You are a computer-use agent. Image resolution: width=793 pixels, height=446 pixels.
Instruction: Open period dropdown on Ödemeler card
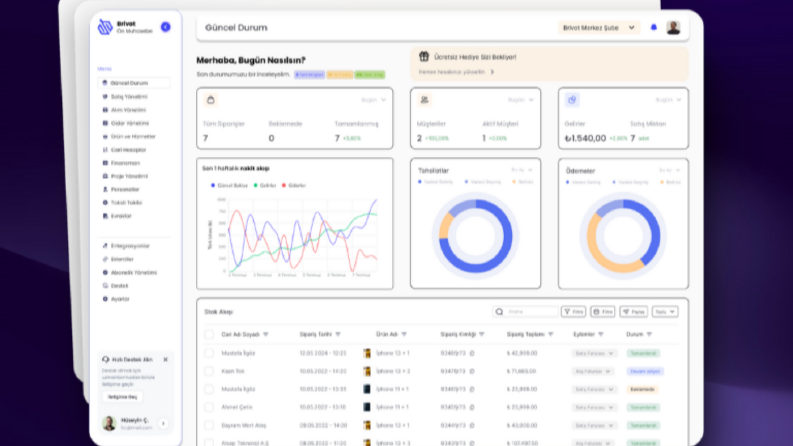[669, 170]
